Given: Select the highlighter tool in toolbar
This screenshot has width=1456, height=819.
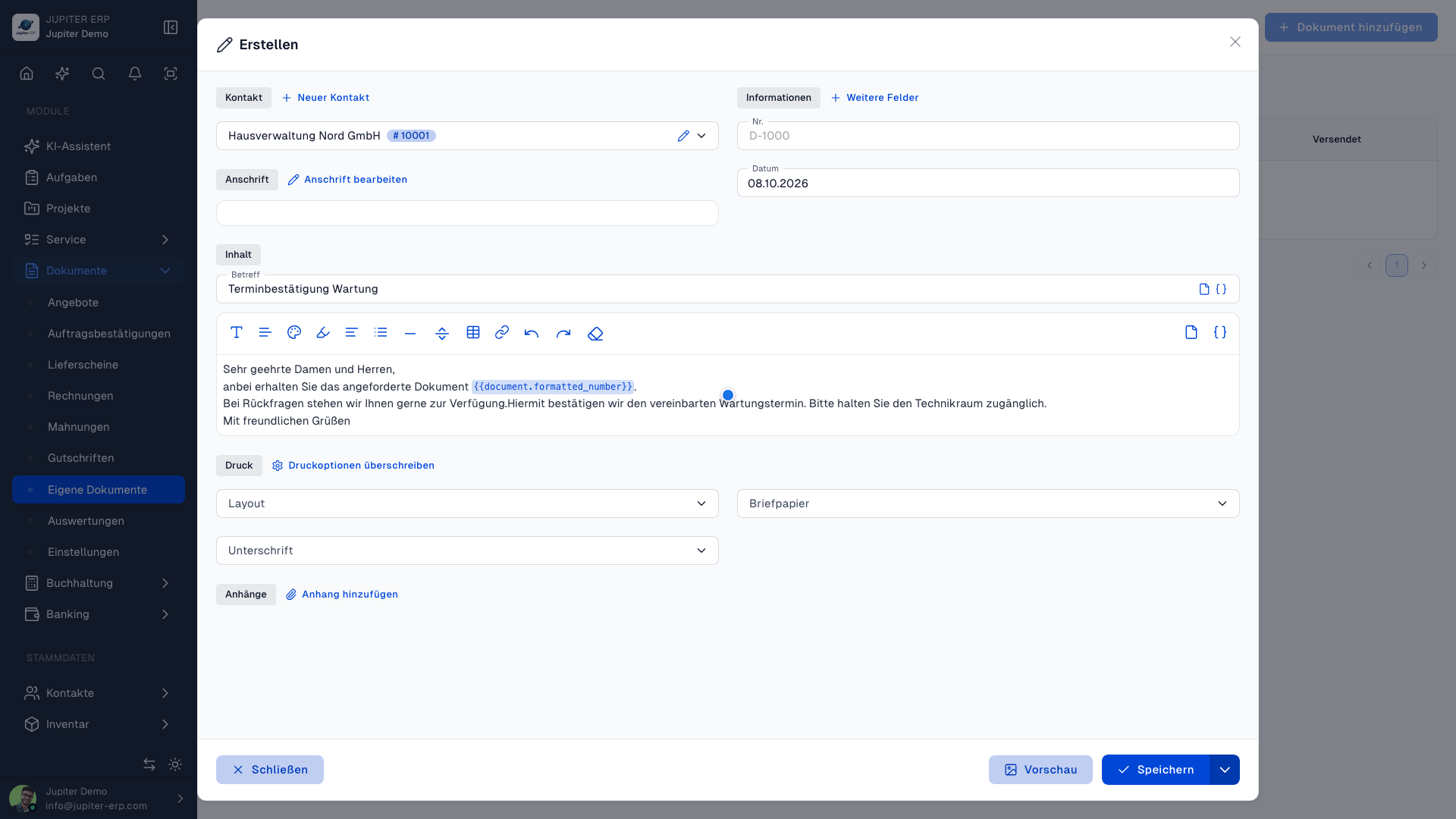Looking at the screenshot, I should coord(323,333).
